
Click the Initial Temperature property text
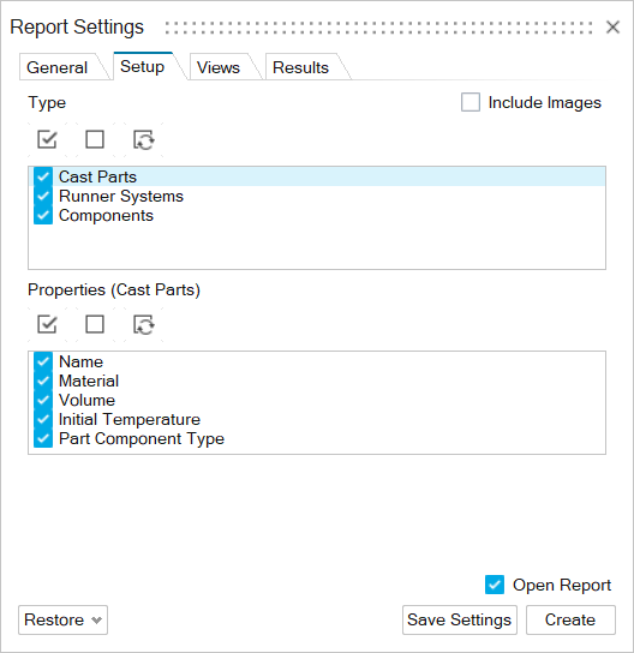coord(130,419)
